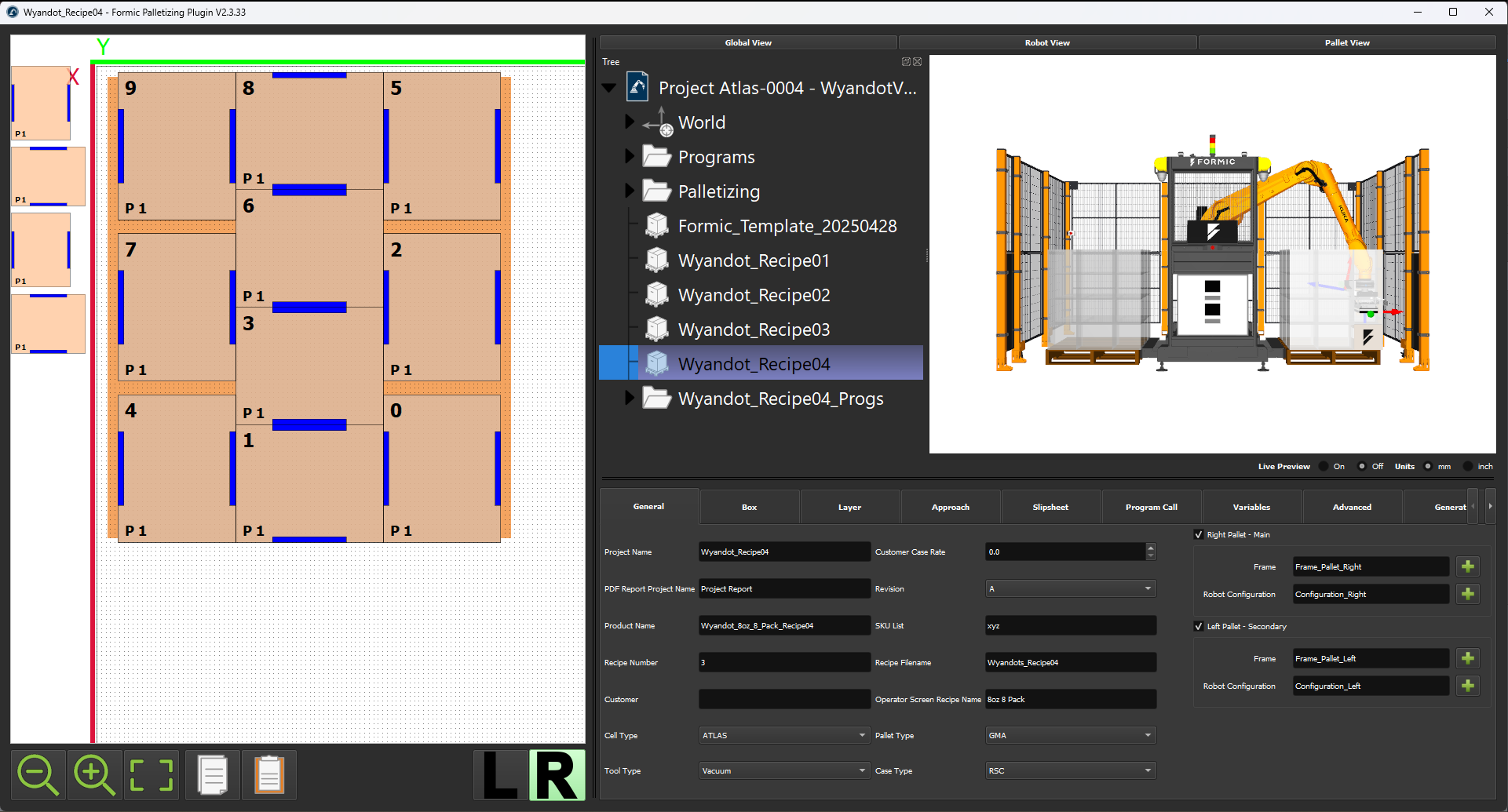The width and height of the screenshot is (1508, 812).
Task: Expand the World tree node
Action: [x=629, y=122]
